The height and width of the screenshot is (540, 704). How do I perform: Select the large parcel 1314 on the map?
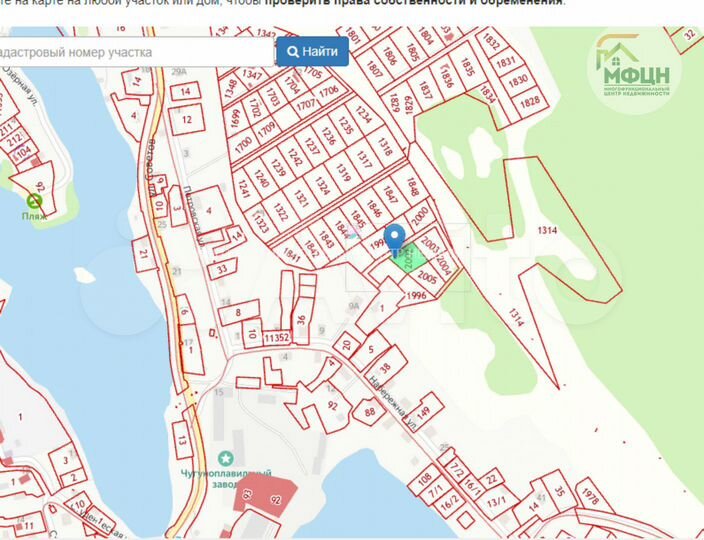tap(545, 230)
